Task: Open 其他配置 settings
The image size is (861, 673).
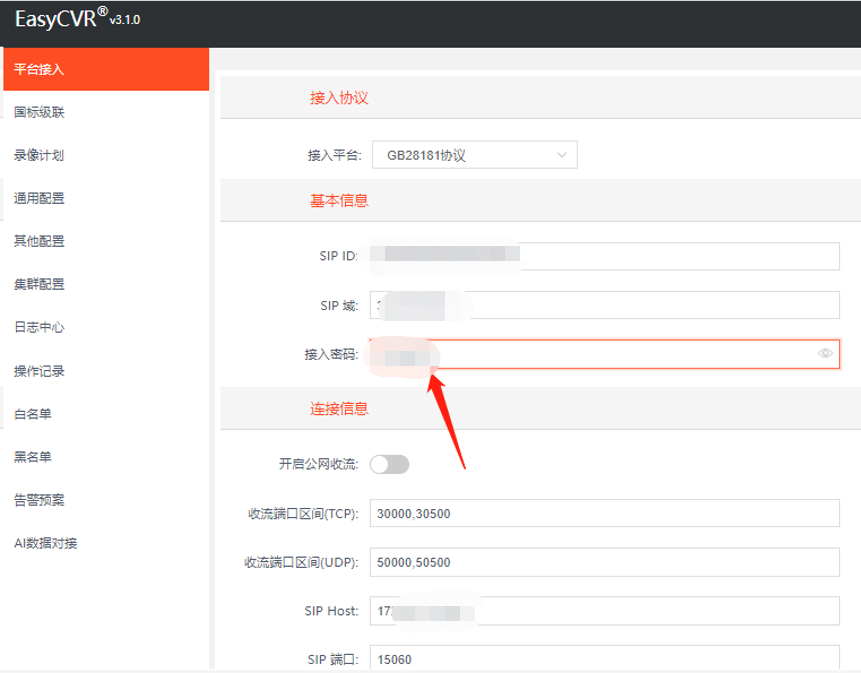Action: (37, 241)
